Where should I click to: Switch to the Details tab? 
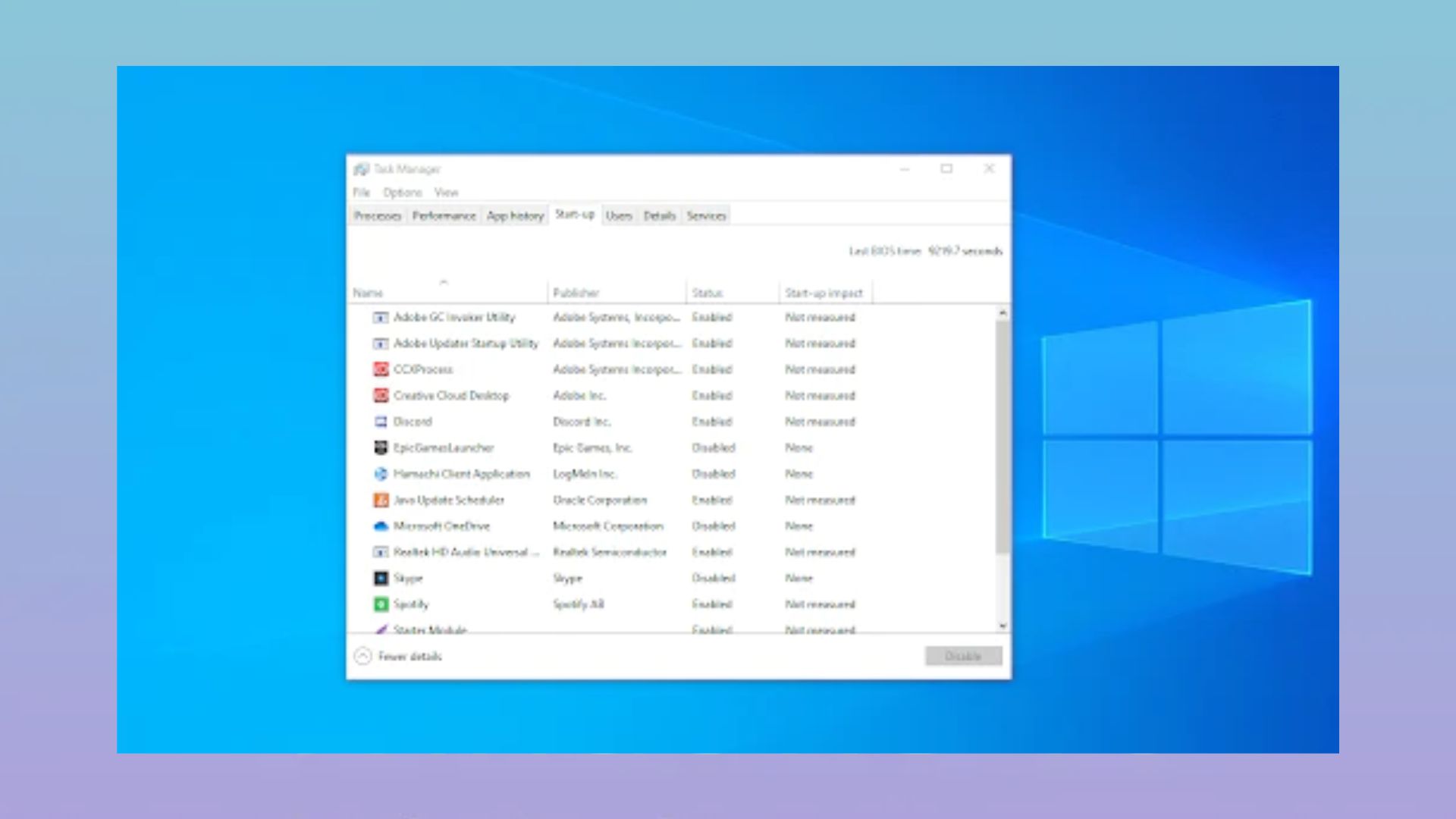660,216
